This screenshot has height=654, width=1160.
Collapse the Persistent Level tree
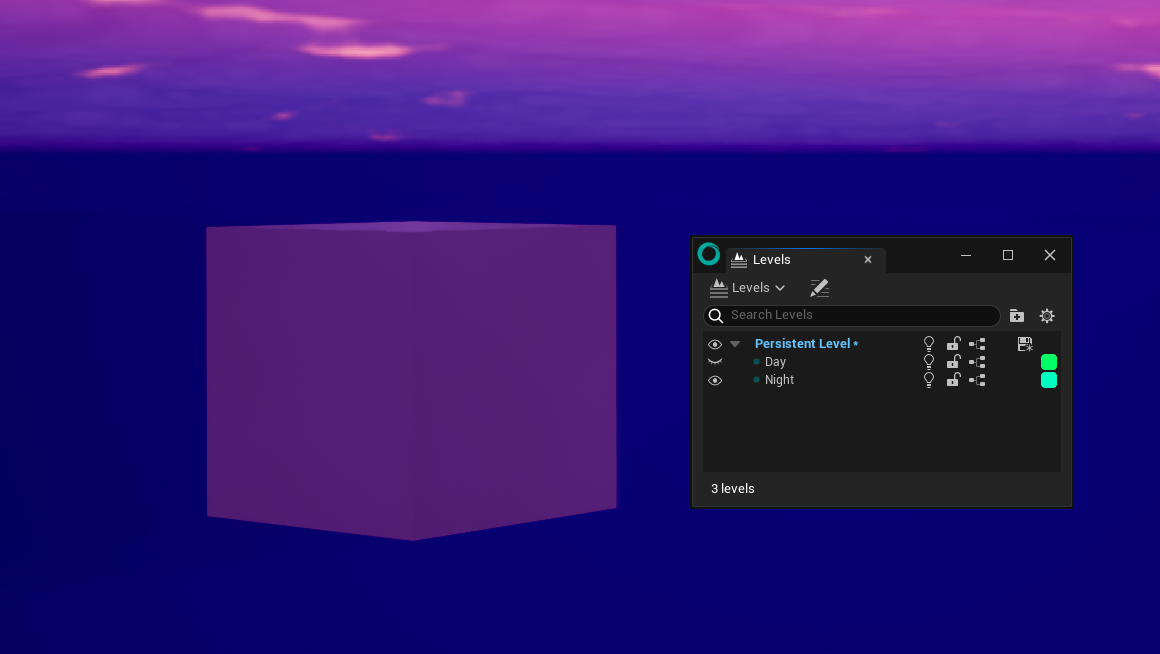[x=735, y=343]
